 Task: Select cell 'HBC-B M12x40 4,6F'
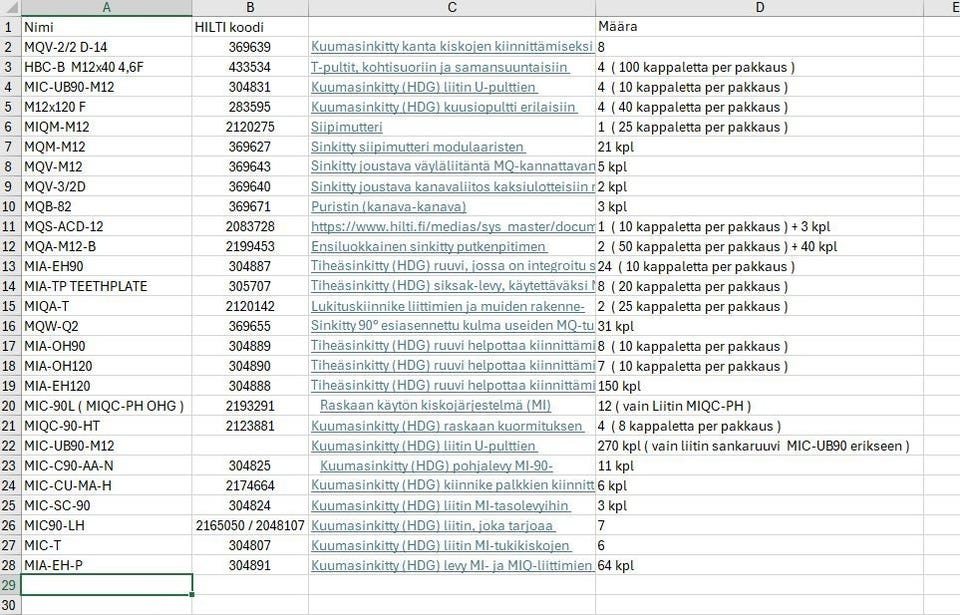click(x=107, y=67)
